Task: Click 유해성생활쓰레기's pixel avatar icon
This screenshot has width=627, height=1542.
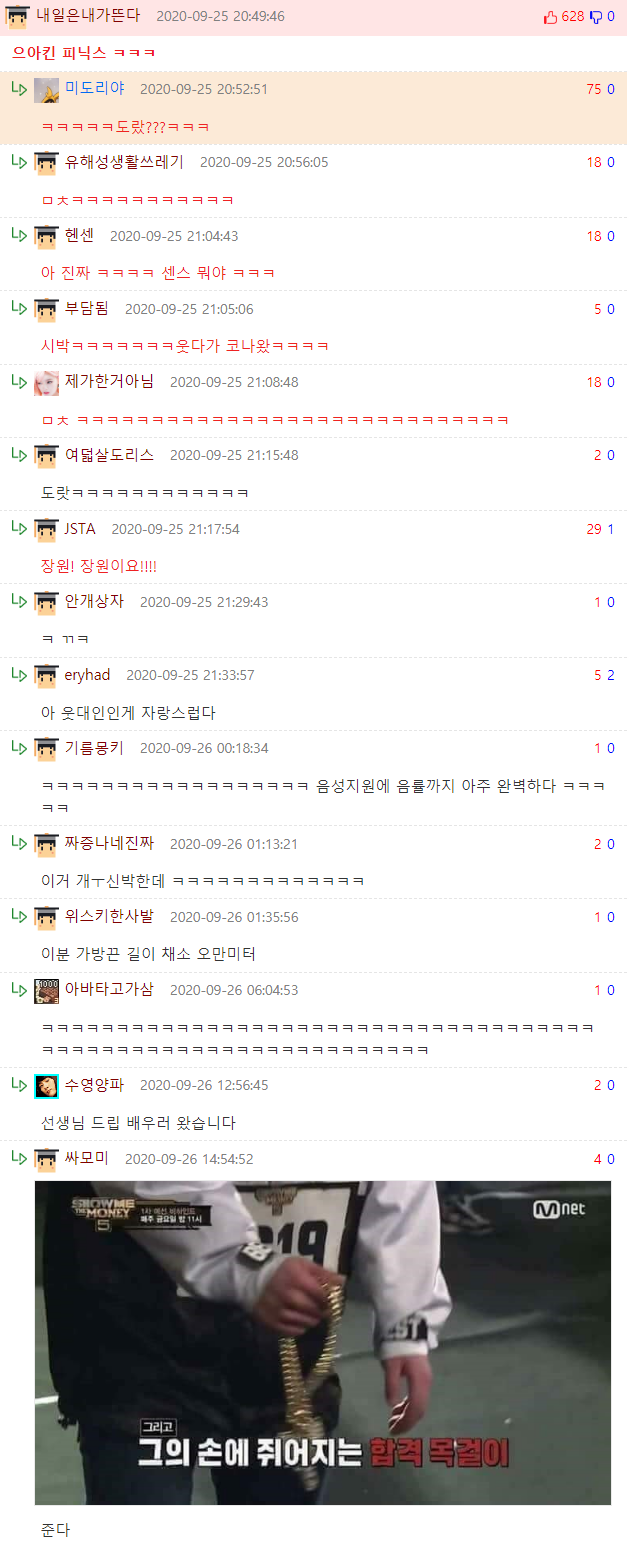Action: click(x=46, y=163)
